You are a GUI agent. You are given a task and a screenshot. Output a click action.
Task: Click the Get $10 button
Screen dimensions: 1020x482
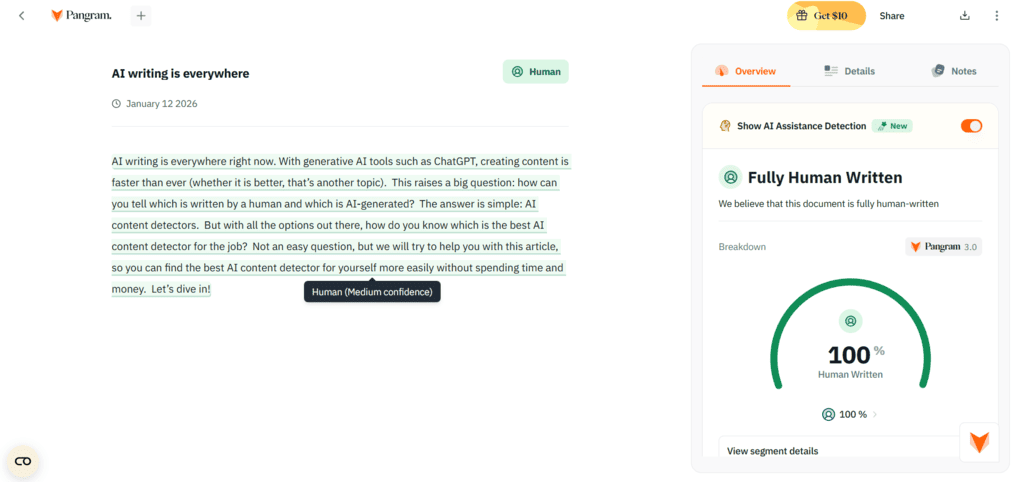coord(826,16)
